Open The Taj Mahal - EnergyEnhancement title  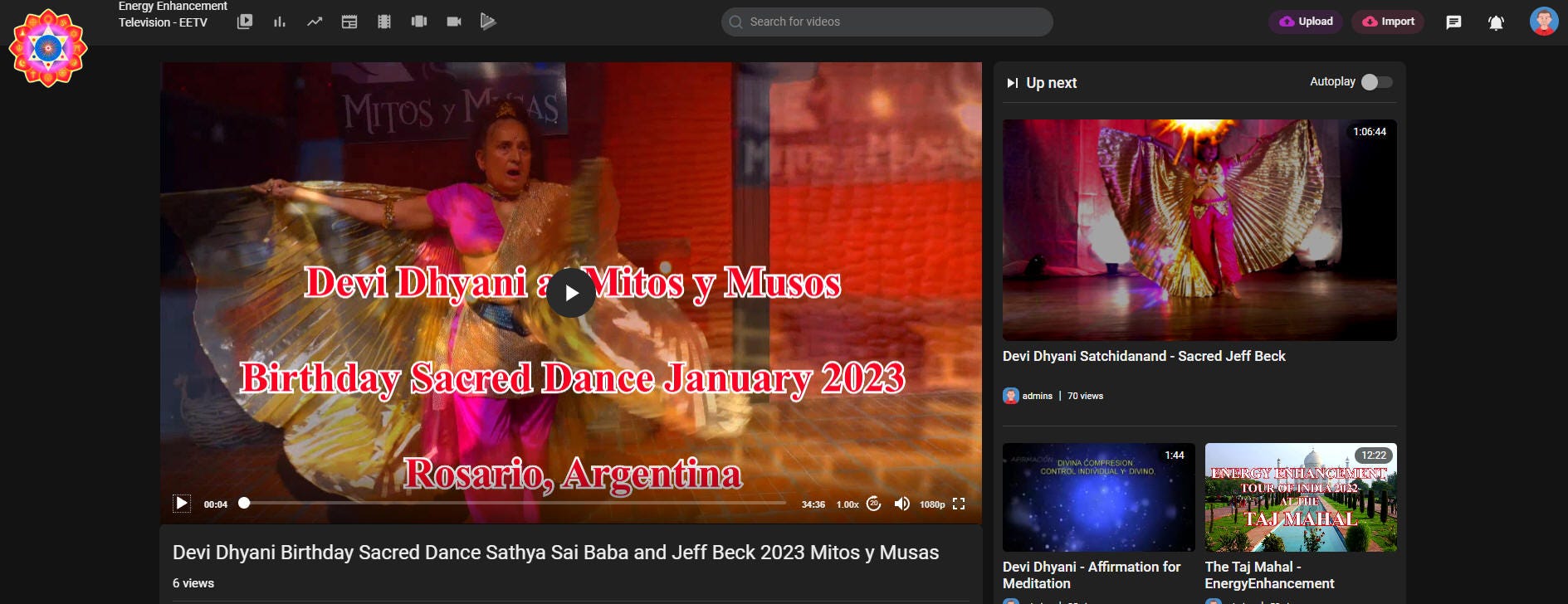coord(1270,575)
